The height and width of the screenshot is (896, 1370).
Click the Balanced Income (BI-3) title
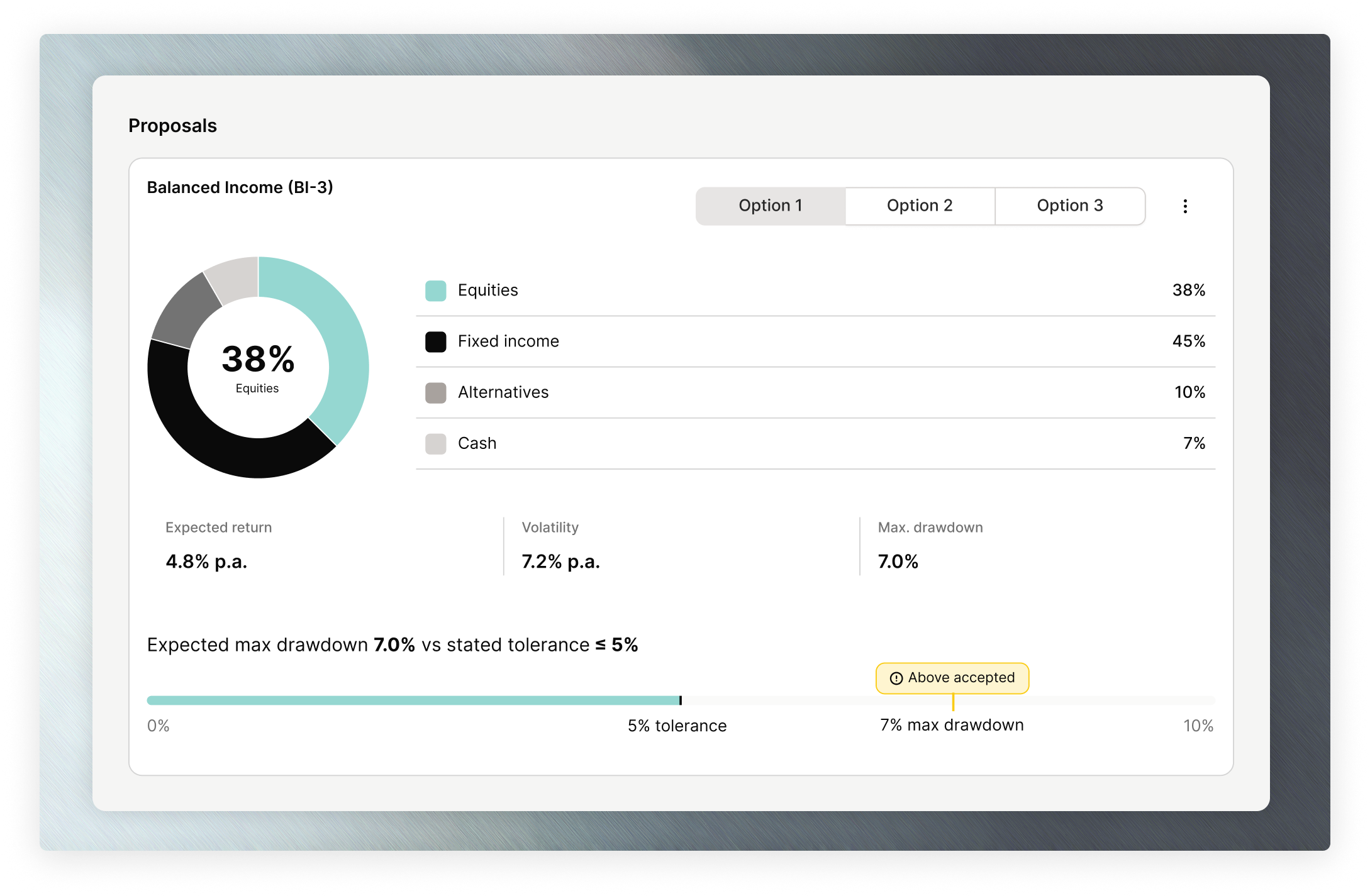point(240,187)
